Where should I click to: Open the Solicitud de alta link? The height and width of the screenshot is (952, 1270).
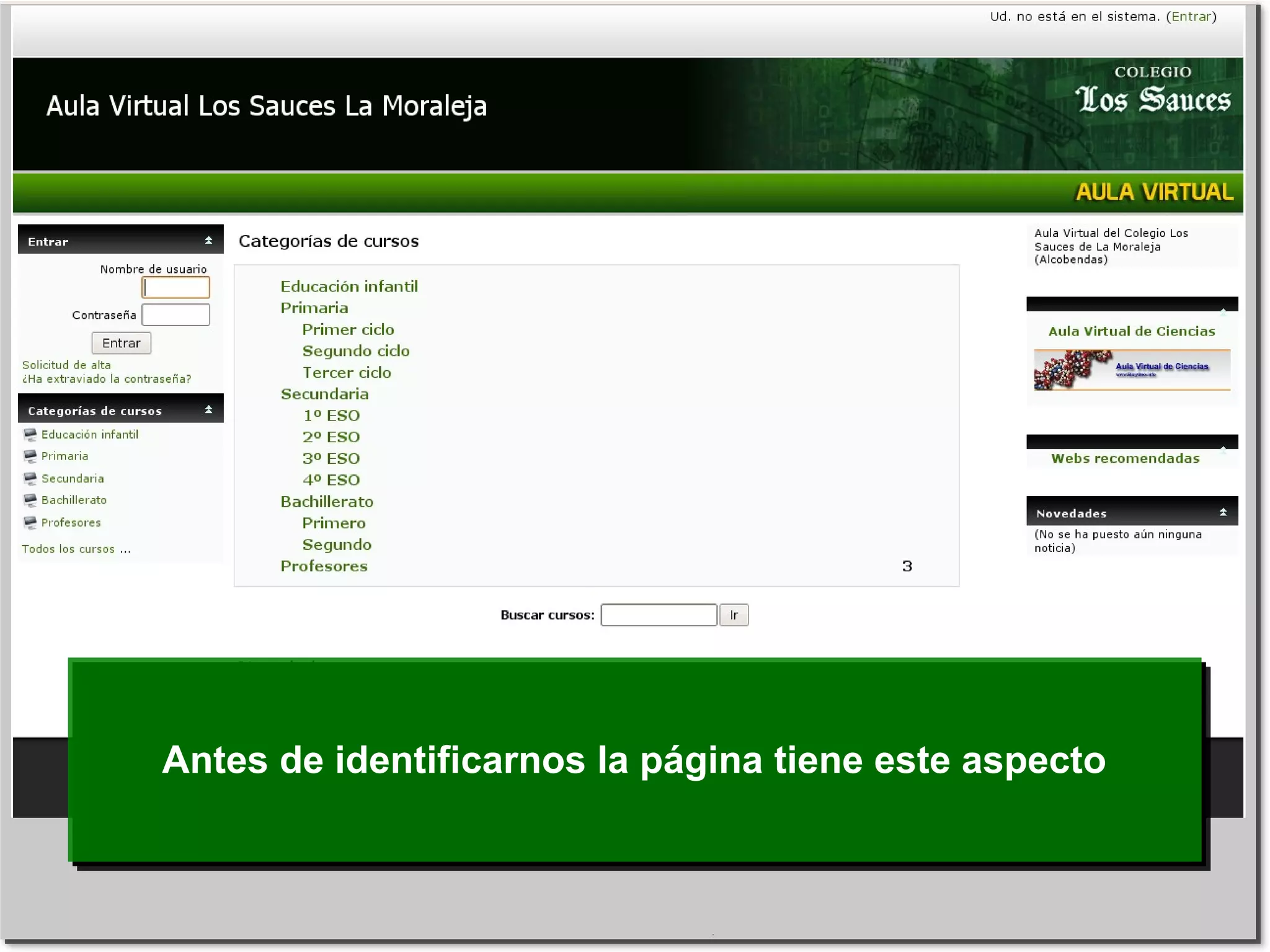tap(66, 365)
